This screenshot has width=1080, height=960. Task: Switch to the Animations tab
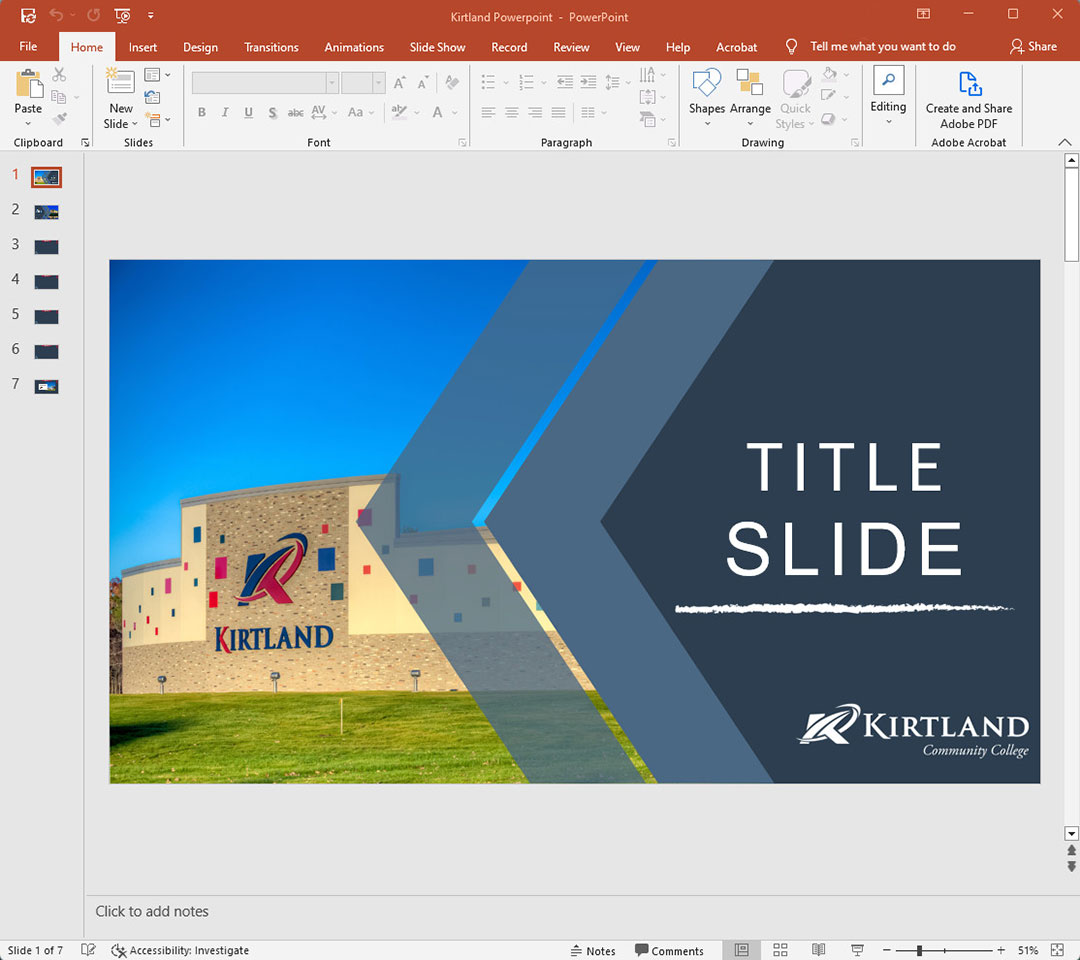pyautogui.click(x=354, y=47)
